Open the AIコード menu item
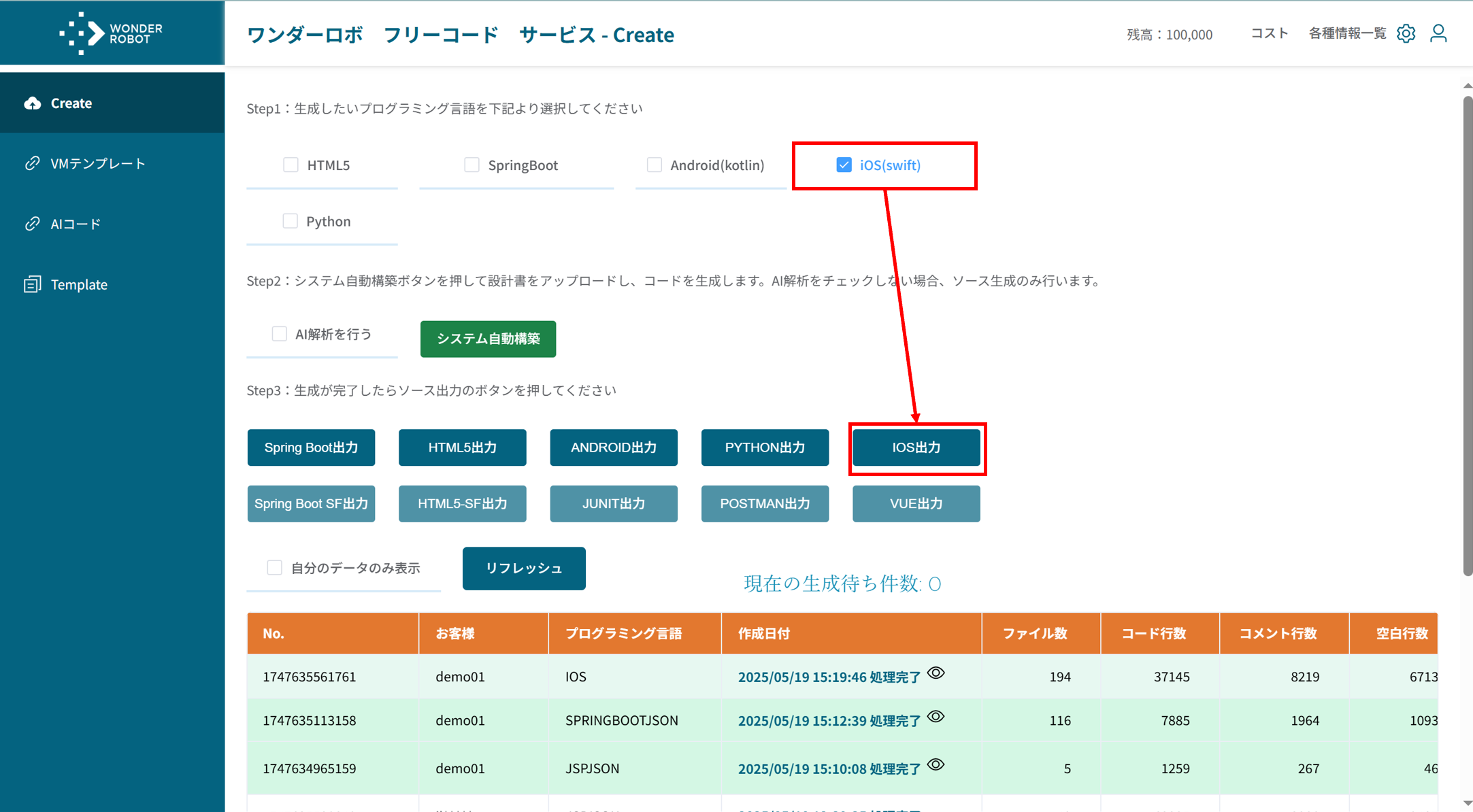This screenshot has height=812, width=1473. tap(112, 224)
